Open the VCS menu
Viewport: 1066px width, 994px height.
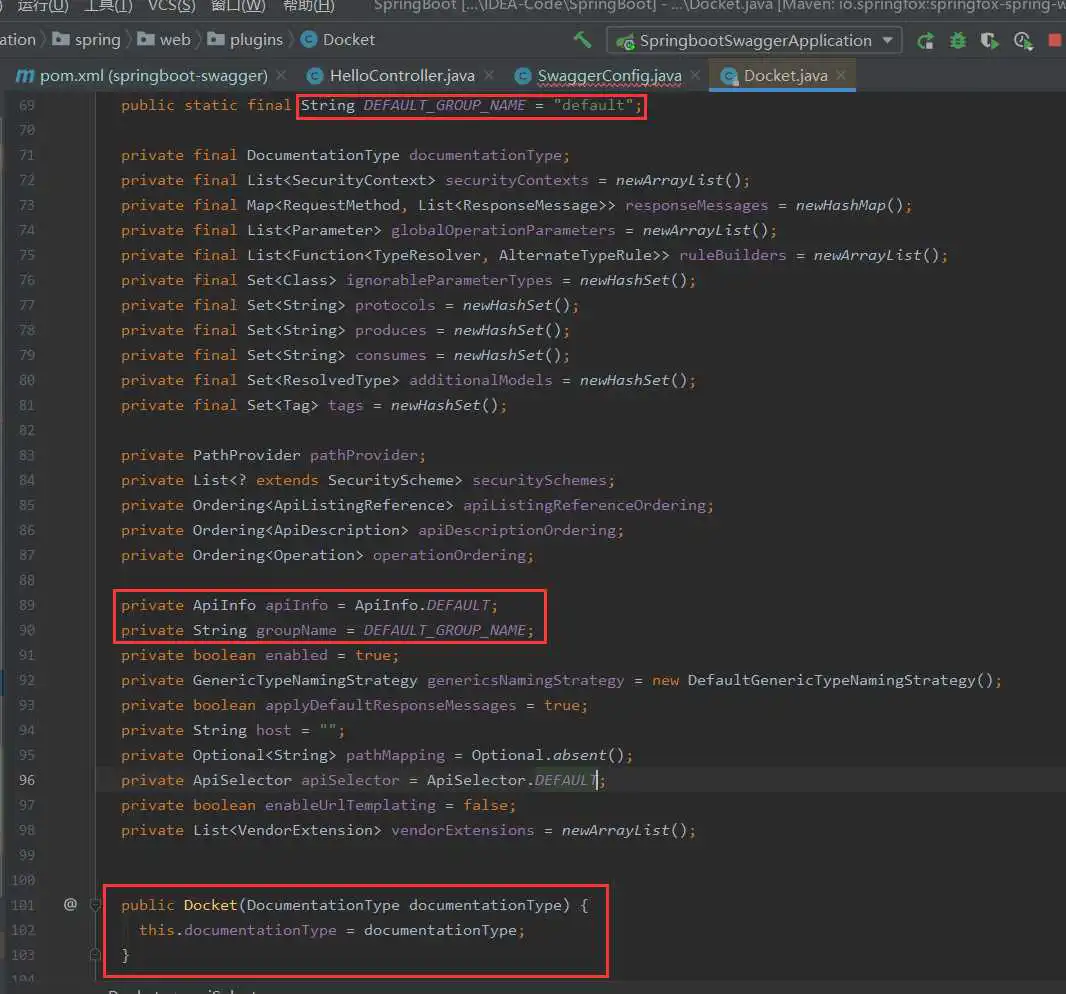coord(171,6)
